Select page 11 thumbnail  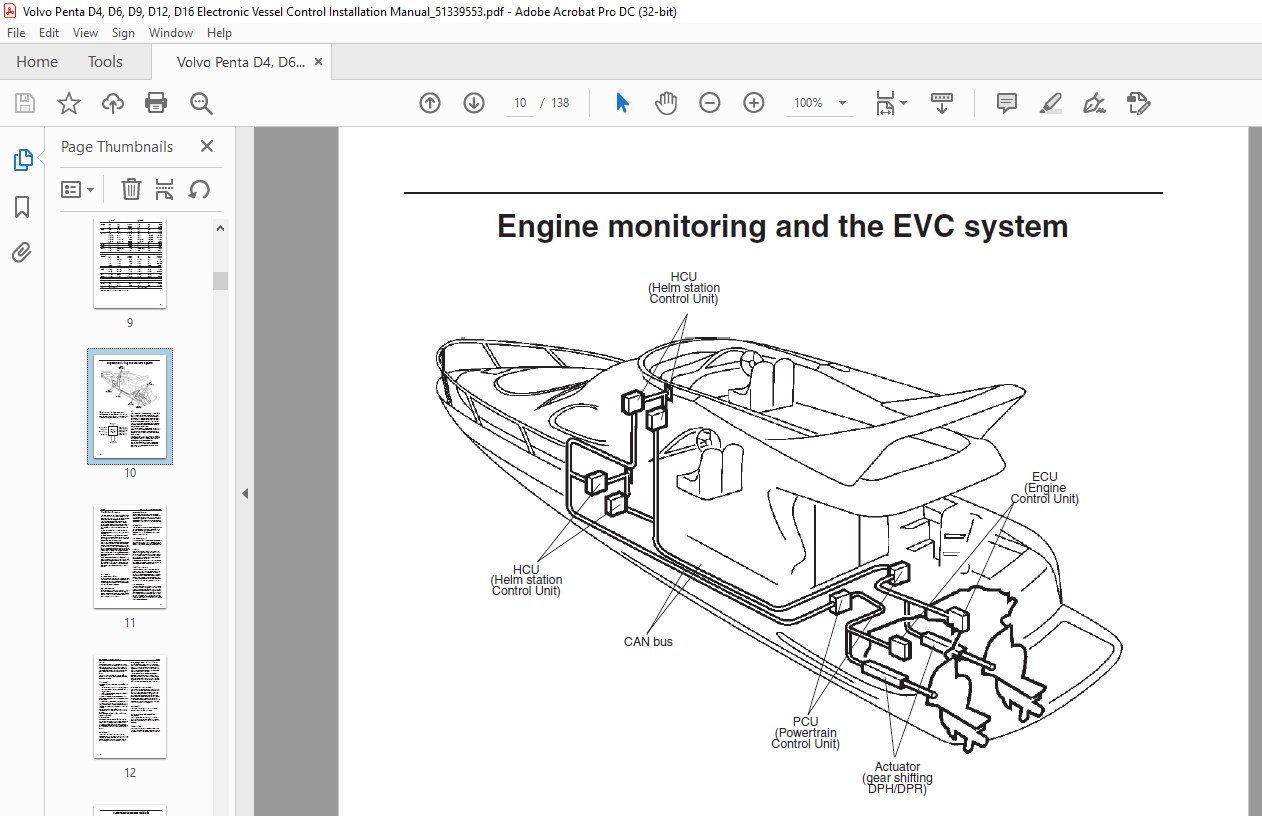point(130,557)
